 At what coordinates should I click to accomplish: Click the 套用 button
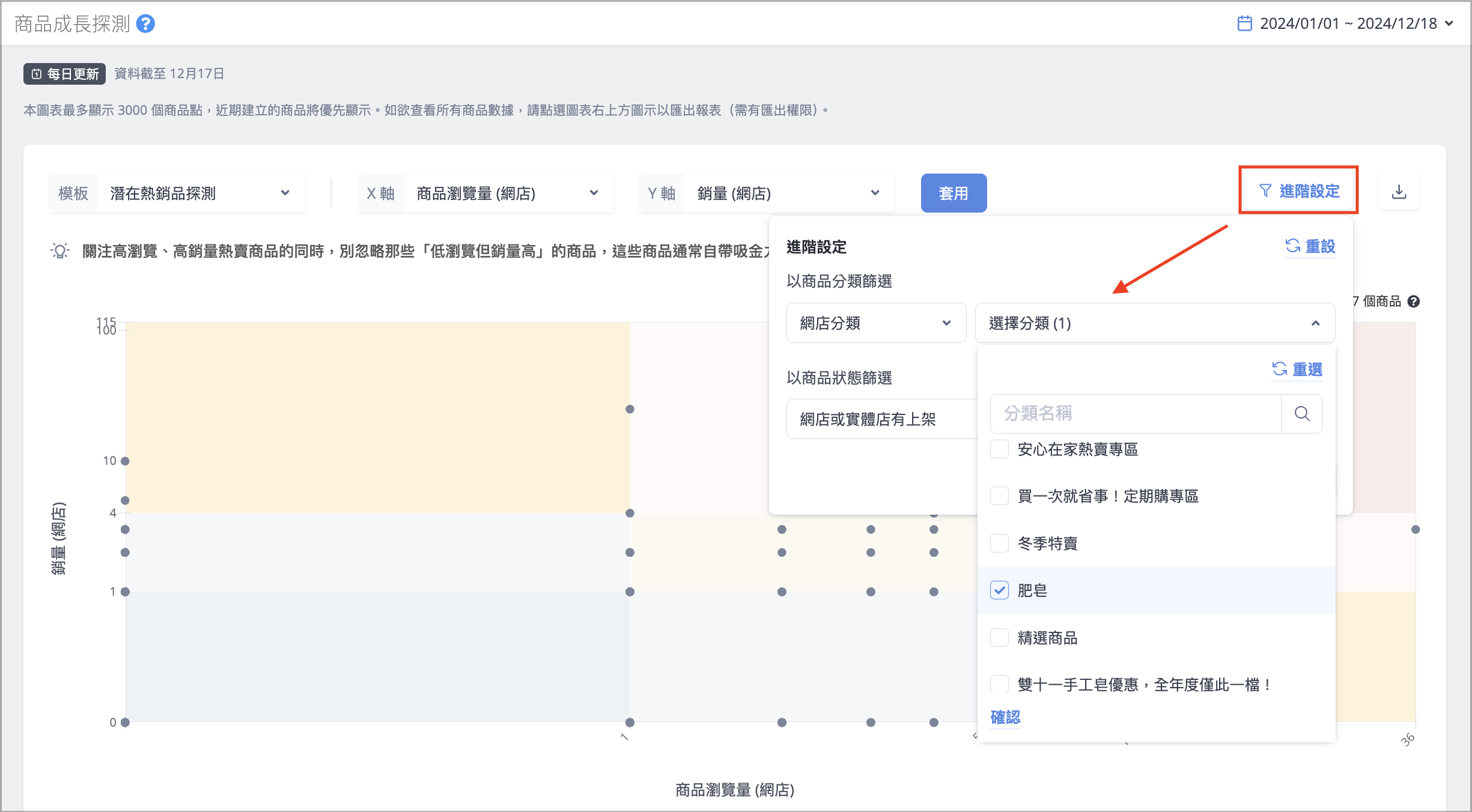pos(953,193)
